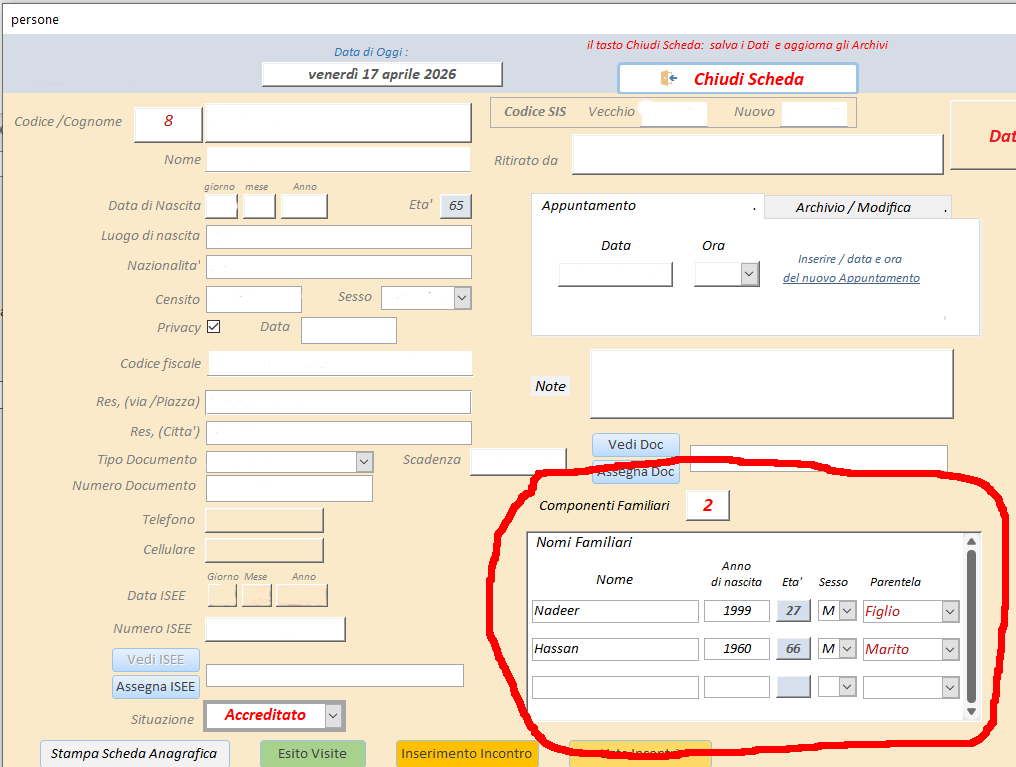The width and height of the screenshot is (1016, 767).
Task: Click the Vedi Doc button
Action: pyautogui.click(x=635, y=445)
